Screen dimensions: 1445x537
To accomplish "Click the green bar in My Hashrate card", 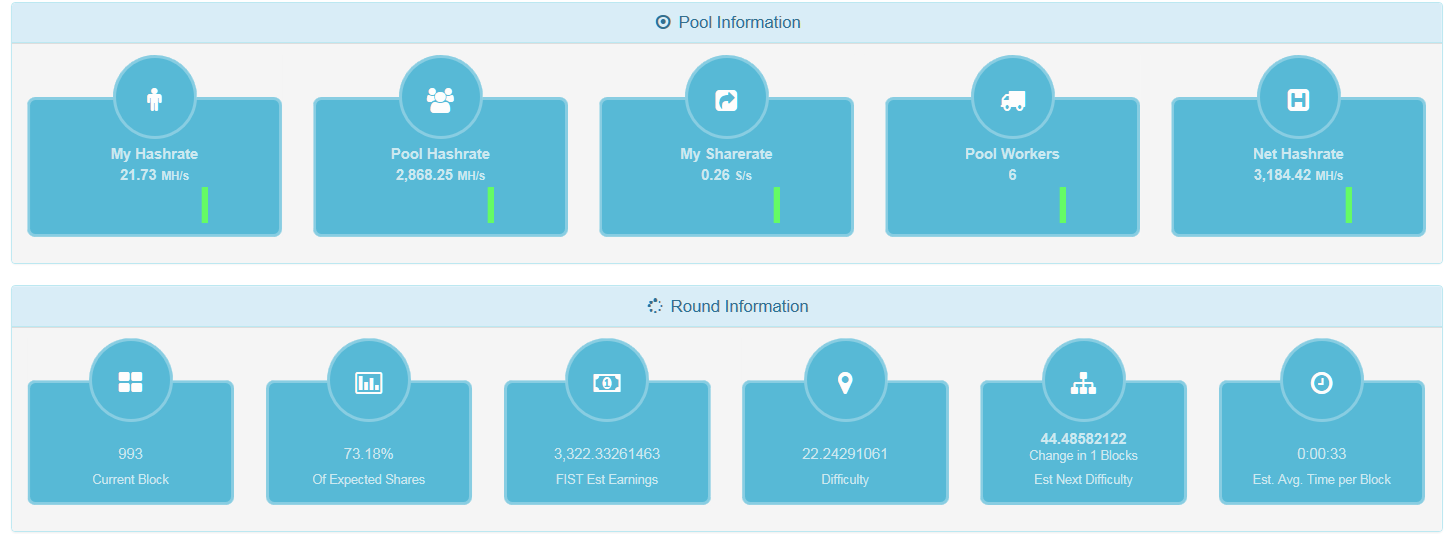I will coord(204,205).
